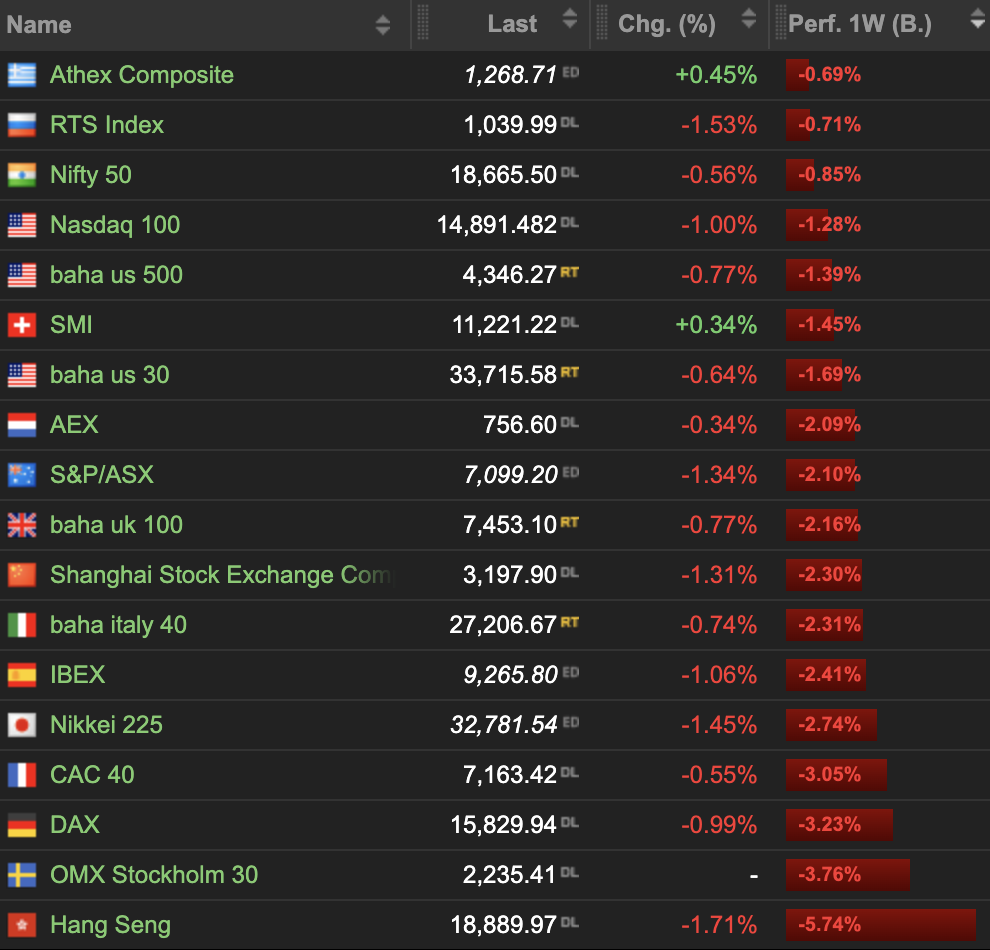Click the Italian flag beside baha italy 40

point(21,625)
